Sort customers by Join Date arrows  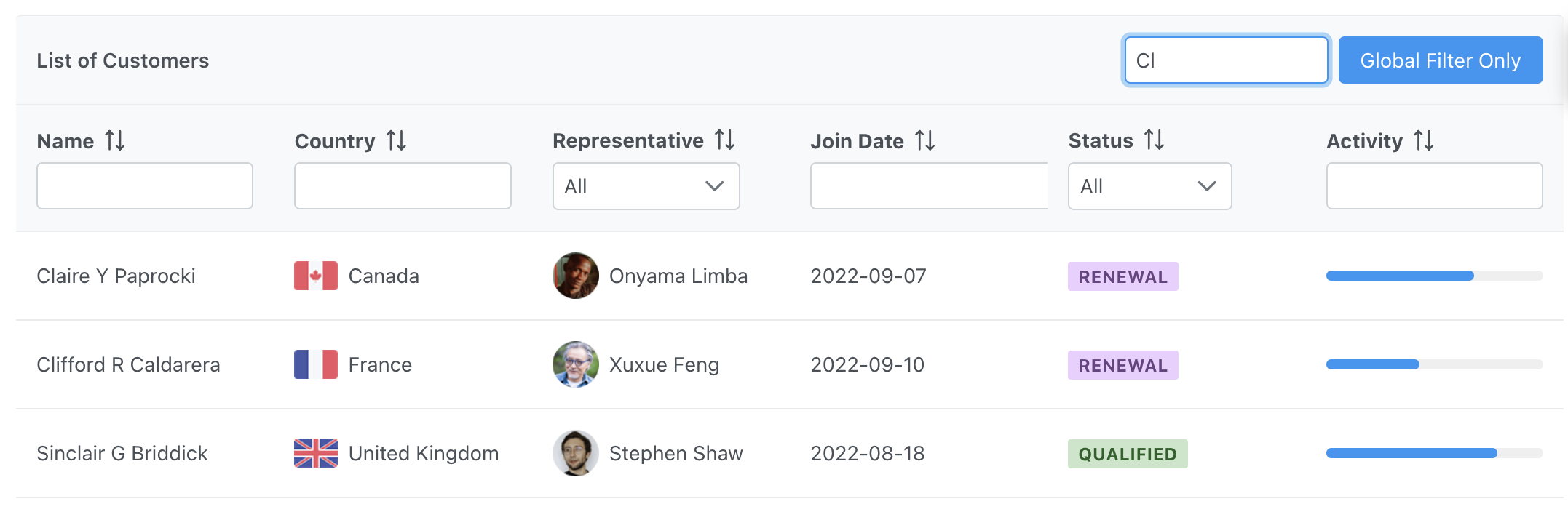(924, 140)
